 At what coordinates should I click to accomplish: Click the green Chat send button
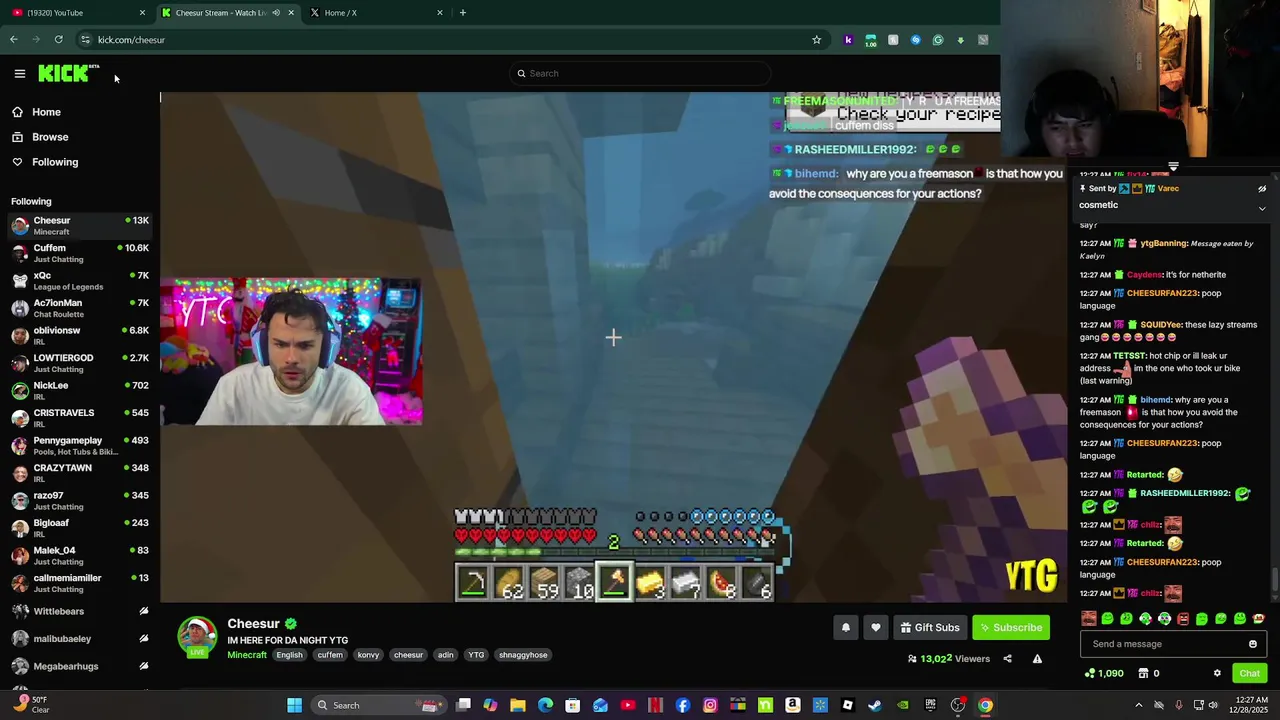point(1249,673)
